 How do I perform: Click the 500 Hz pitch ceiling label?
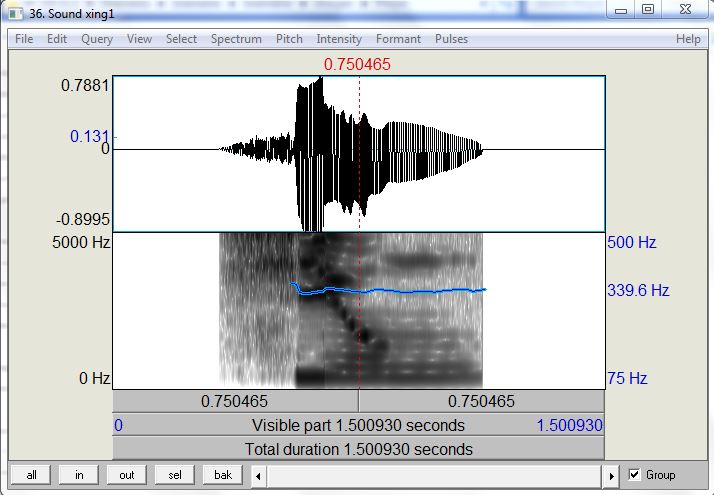632,242
